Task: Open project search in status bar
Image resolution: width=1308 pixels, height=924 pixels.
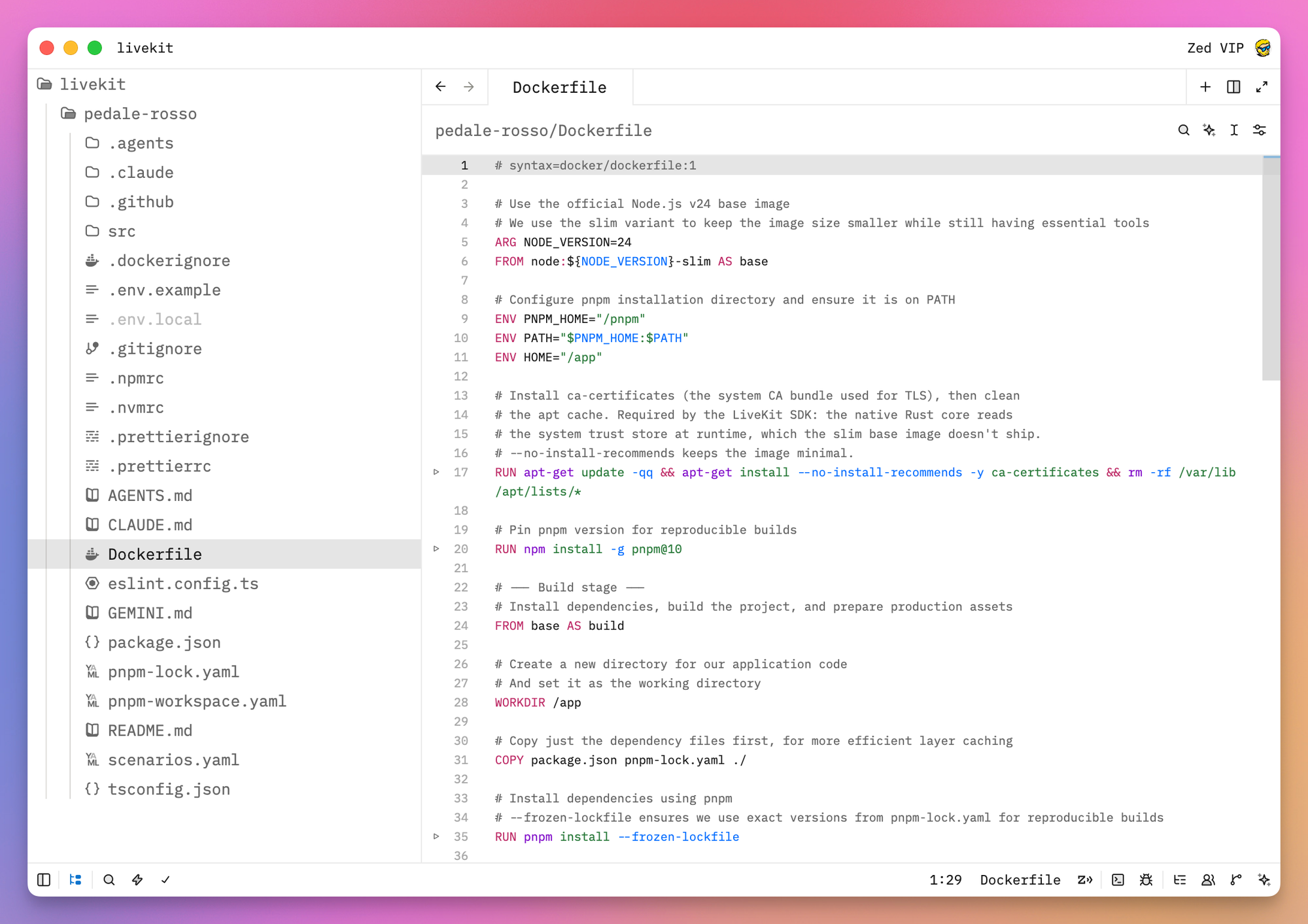Action: (109, 880)
